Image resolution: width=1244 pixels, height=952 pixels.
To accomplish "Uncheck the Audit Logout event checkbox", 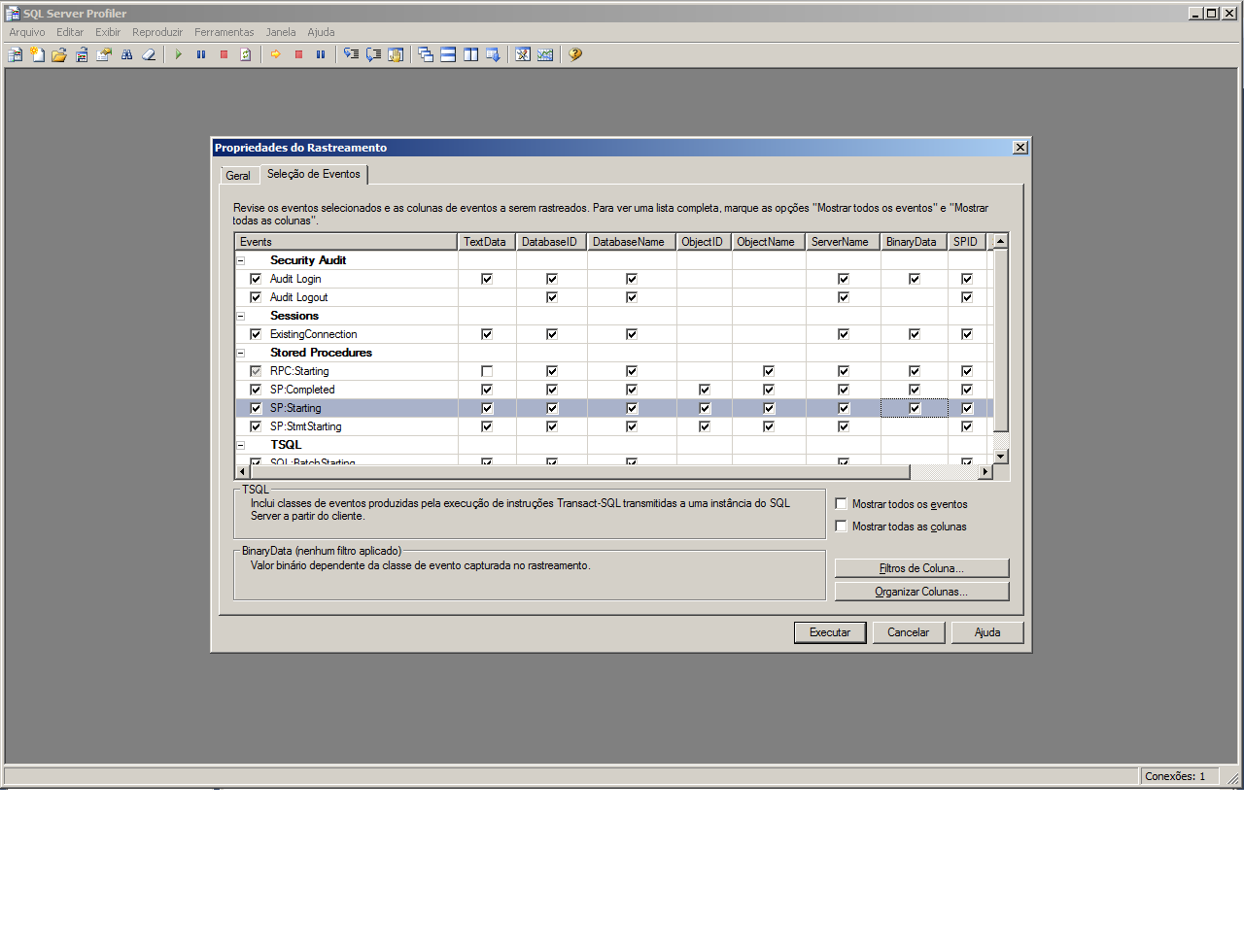I will 256,297.
